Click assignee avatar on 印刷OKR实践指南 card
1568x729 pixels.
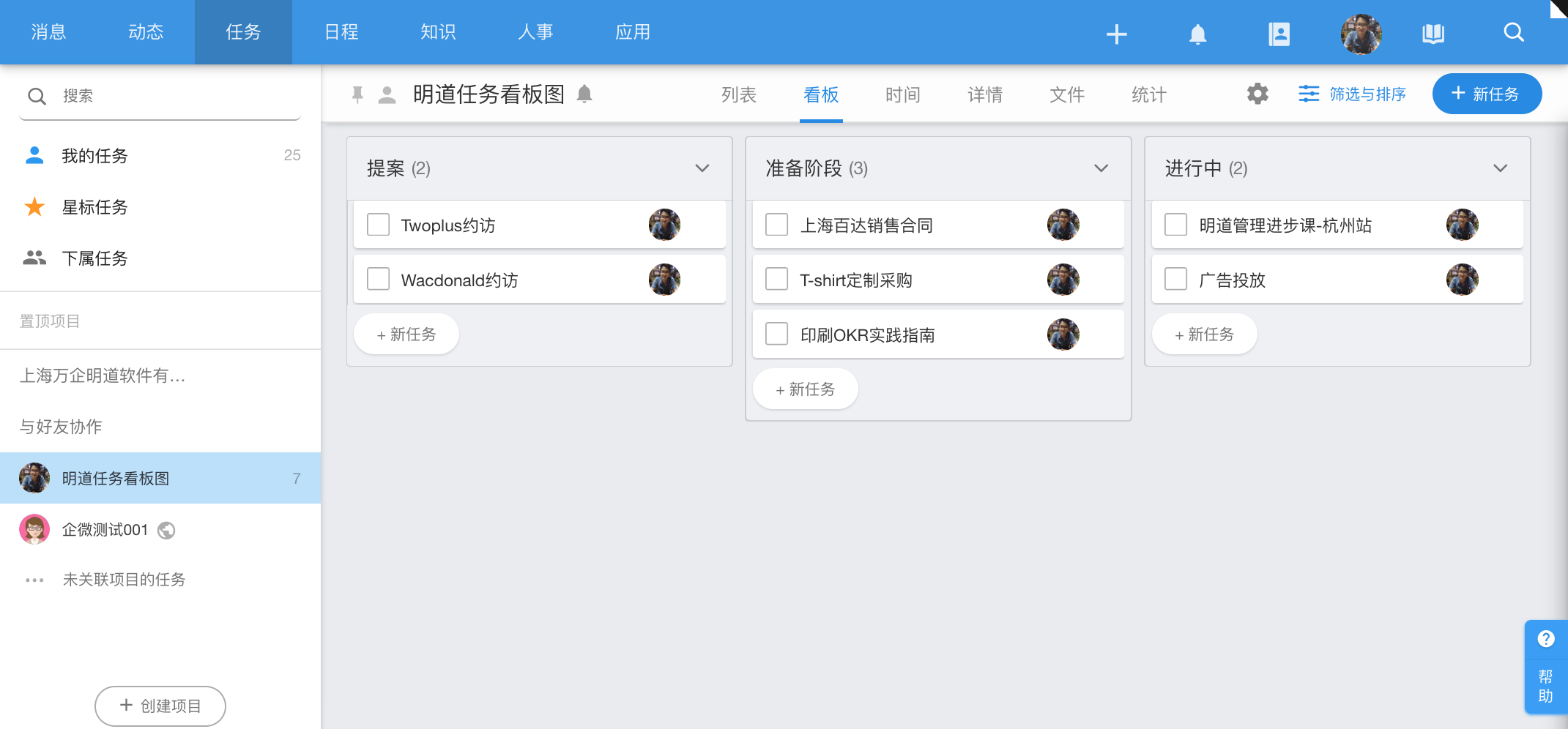pyautogui.click(x=1063, y=334)
